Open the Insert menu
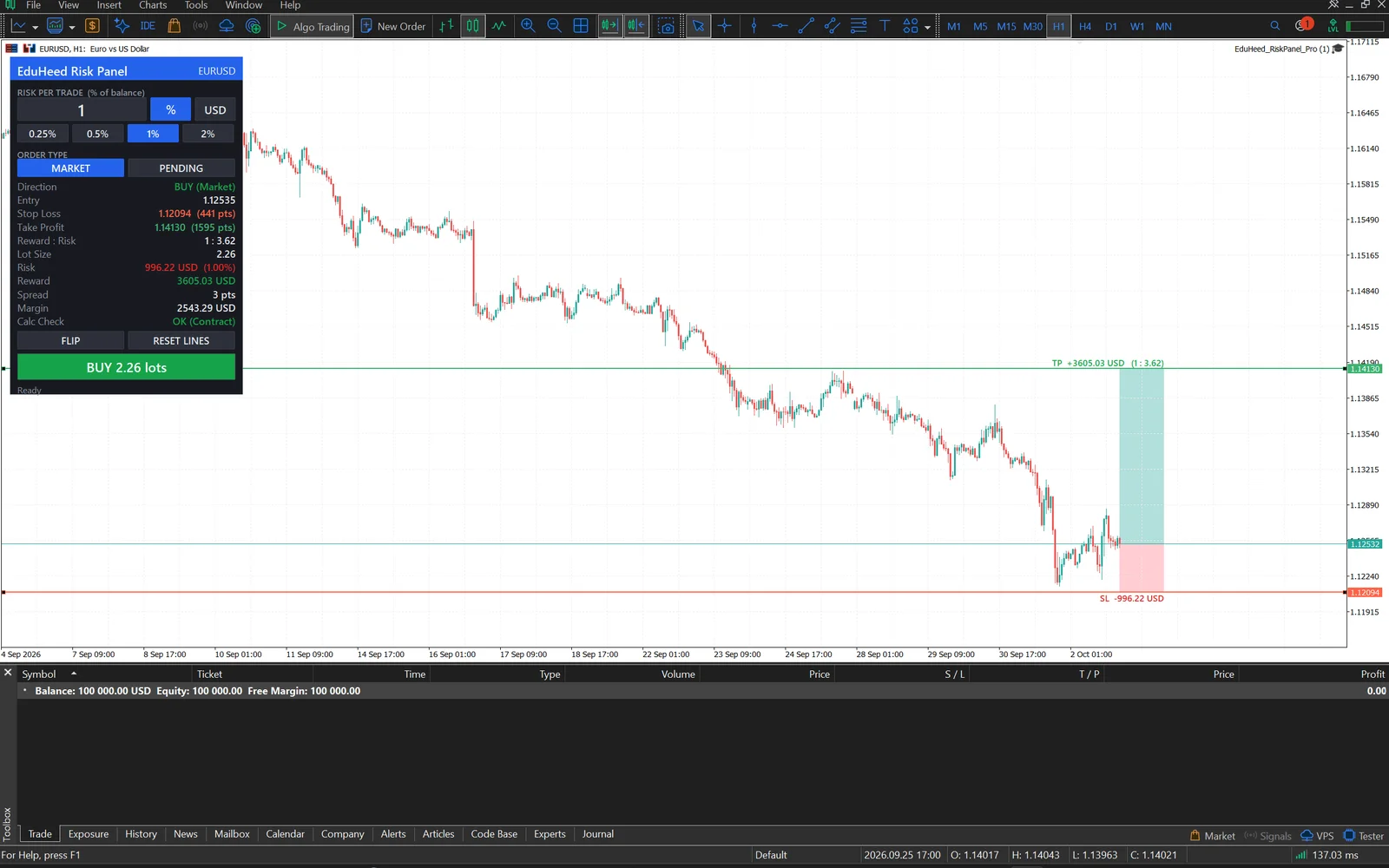Screen dimensions: 1389x868 (109, 5)
